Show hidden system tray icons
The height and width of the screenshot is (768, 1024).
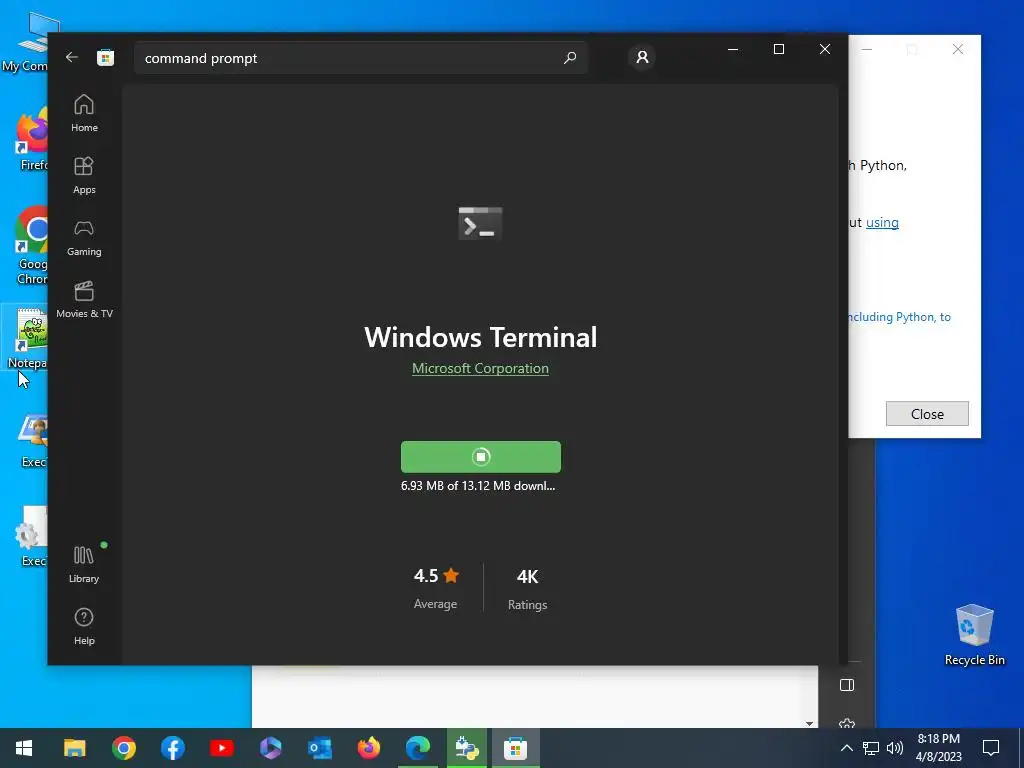tap(846, 748)
